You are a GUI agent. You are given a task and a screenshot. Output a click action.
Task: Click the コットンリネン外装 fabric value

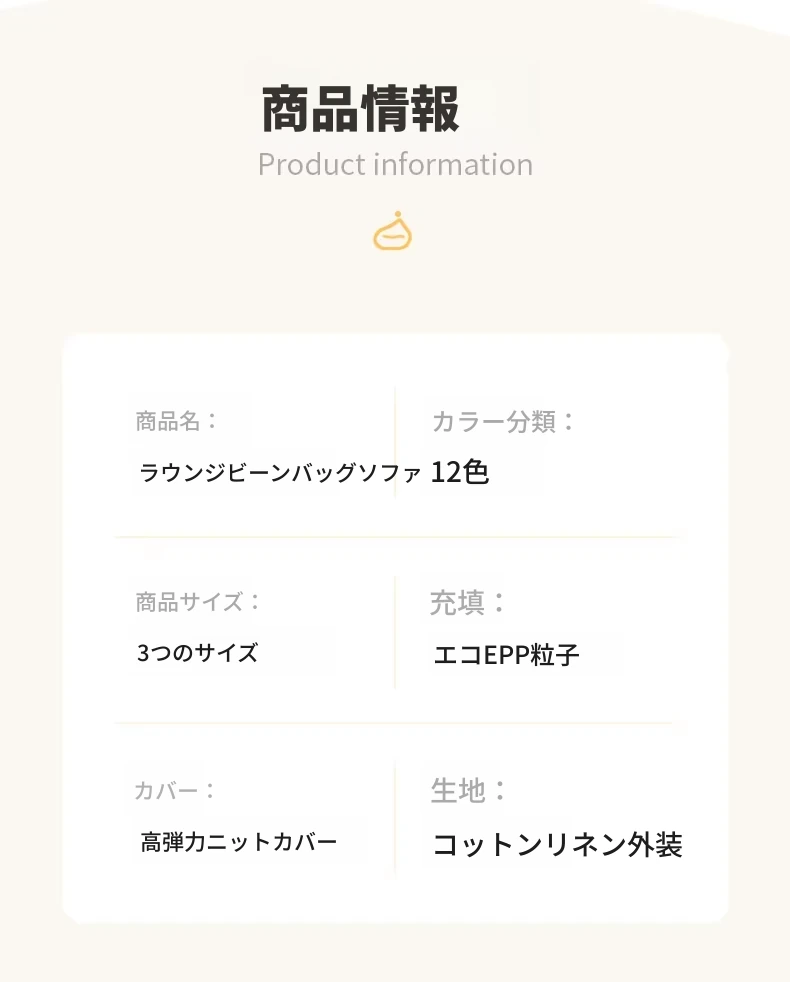point(557,845)
